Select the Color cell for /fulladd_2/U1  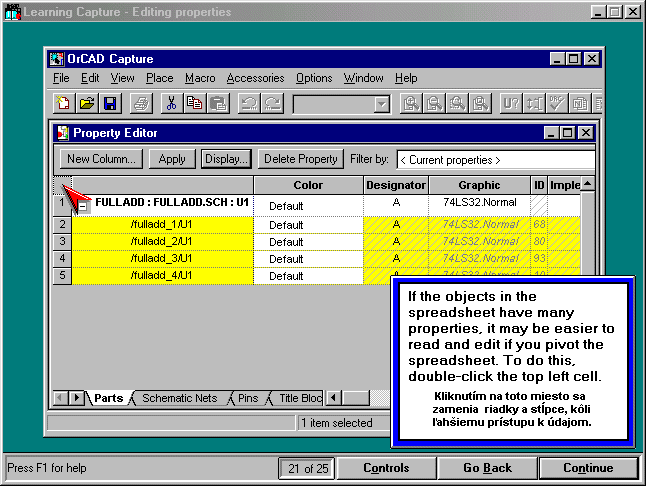(307, 242)
